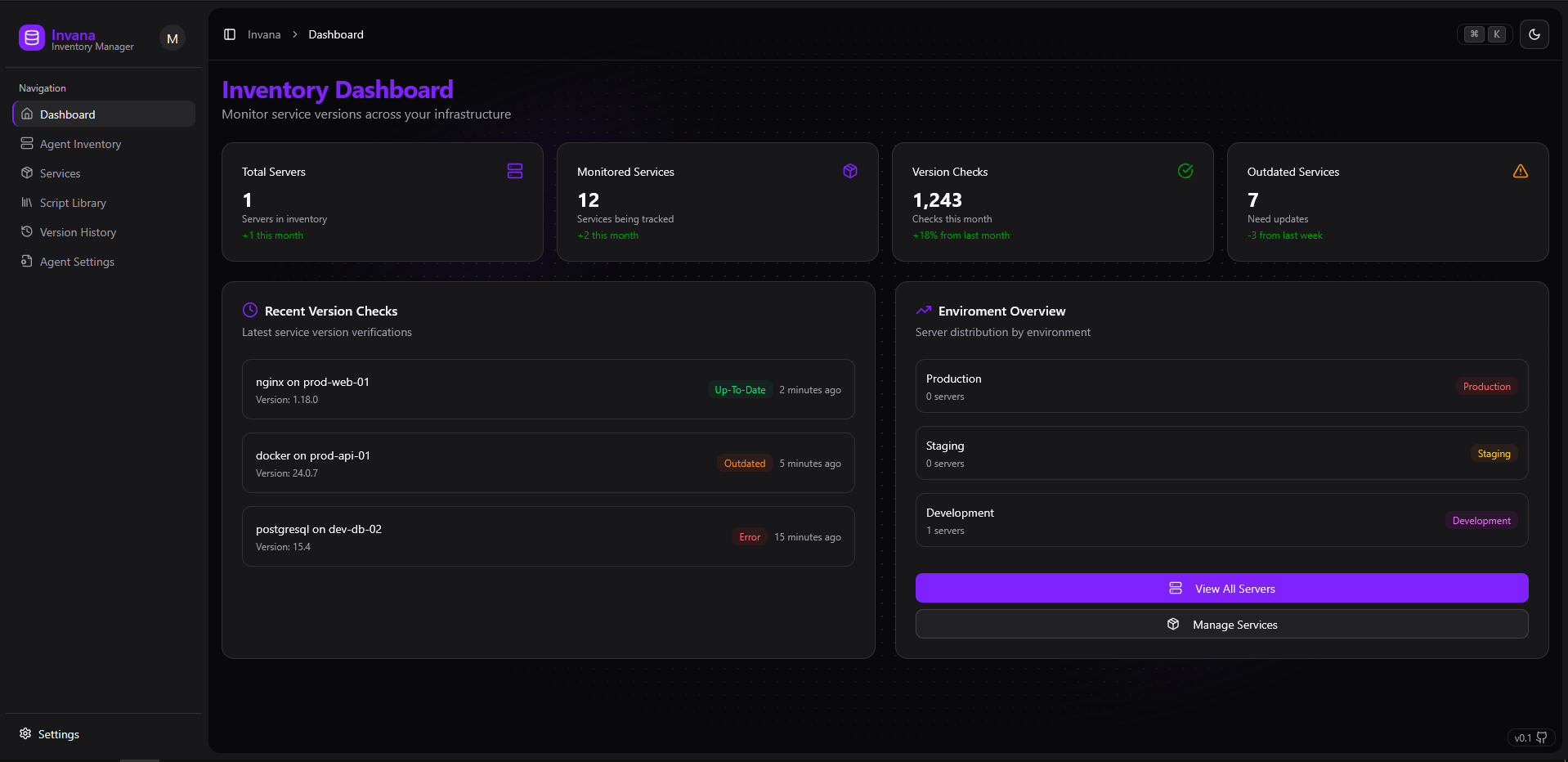The width and height of the screenshot is (1568, 762).
Task: Click the Monitored Services cube icon
Action: (850, 171)
